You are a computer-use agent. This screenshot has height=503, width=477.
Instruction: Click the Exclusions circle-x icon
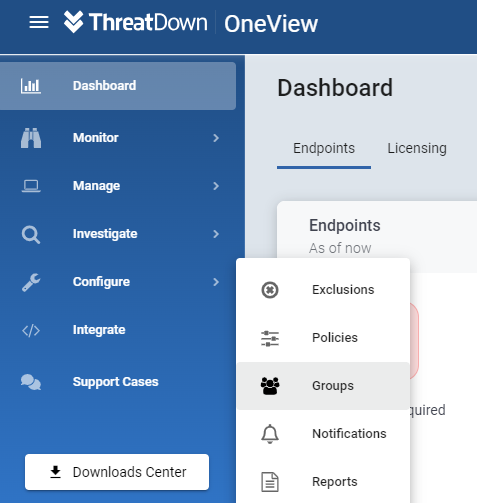(270, 290)
